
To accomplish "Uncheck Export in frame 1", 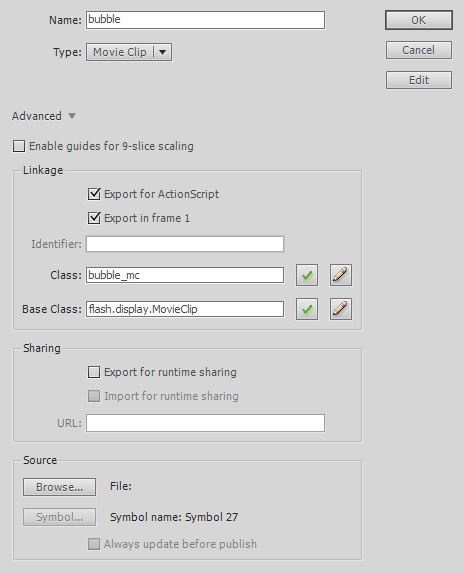I will pos(94,218).
